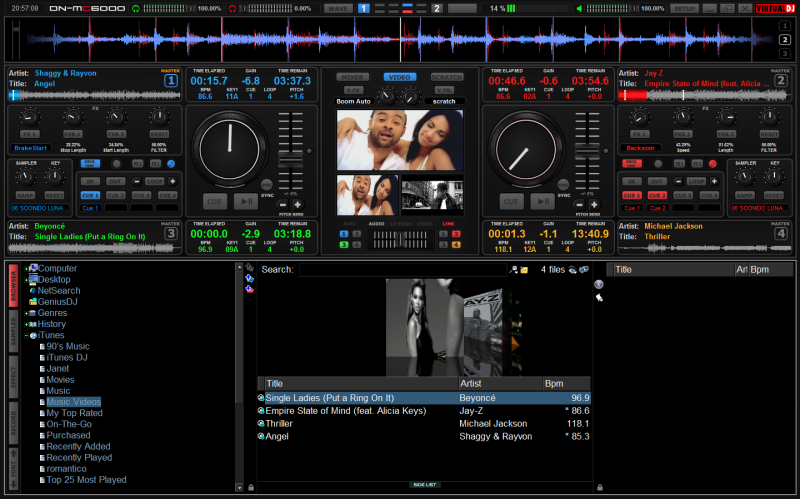The height and width of the screenshot is (499, 800).
Task: Open the scratch video transition selector
Action: coord(444,102)
